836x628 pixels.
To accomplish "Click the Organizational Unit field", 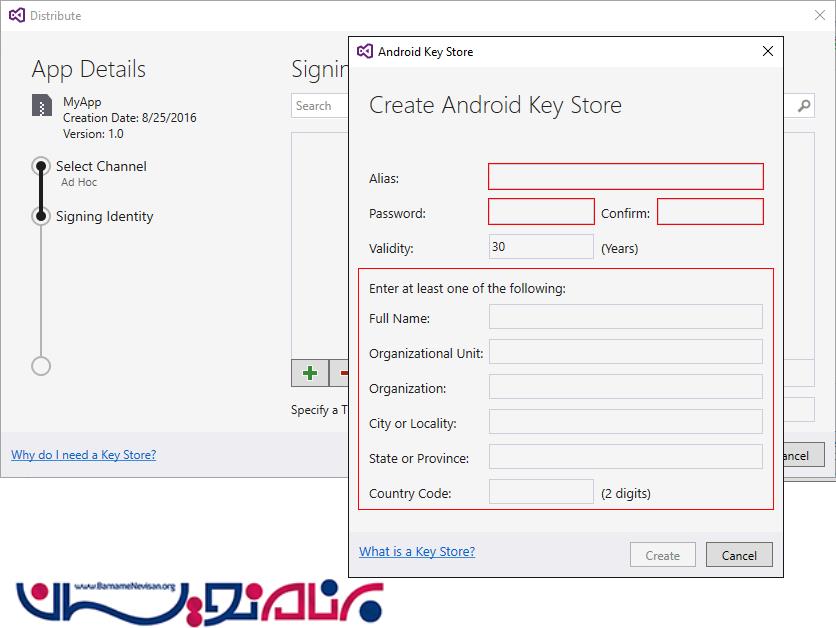I will coord(625,352).
